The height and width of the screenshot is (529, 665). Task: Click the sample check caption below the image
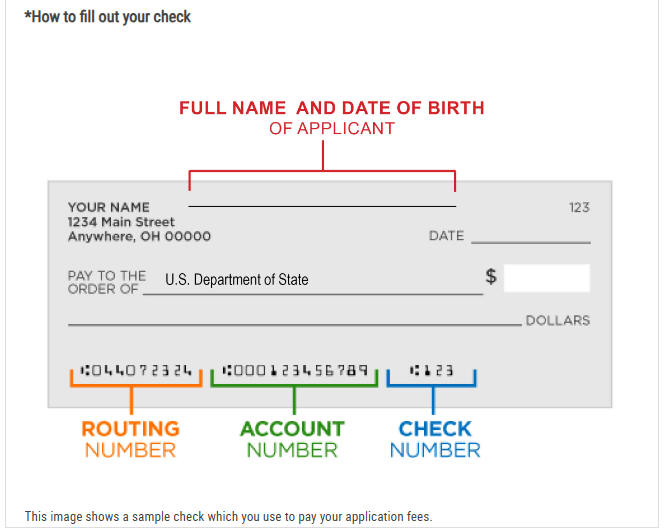click(x=229, y=516)
